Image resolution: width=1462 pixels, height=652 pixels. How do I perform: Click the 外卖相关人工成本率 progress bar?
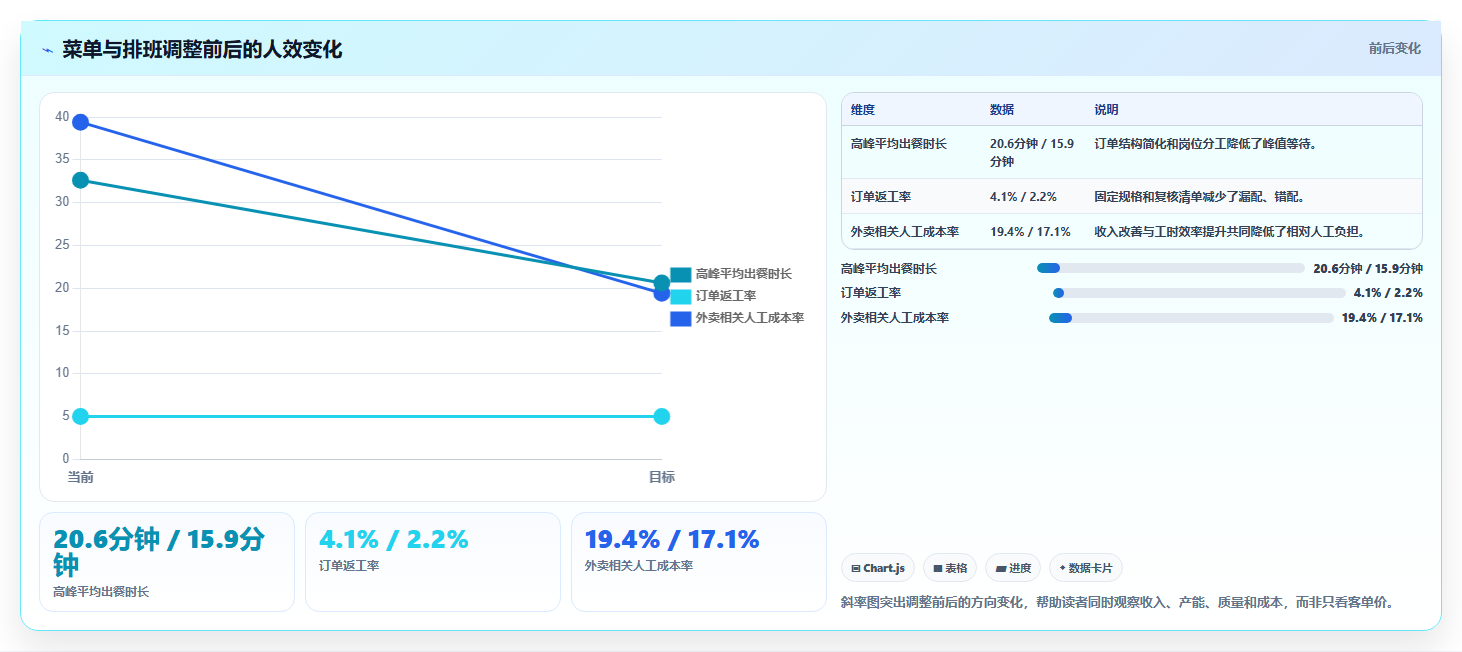1191,318
